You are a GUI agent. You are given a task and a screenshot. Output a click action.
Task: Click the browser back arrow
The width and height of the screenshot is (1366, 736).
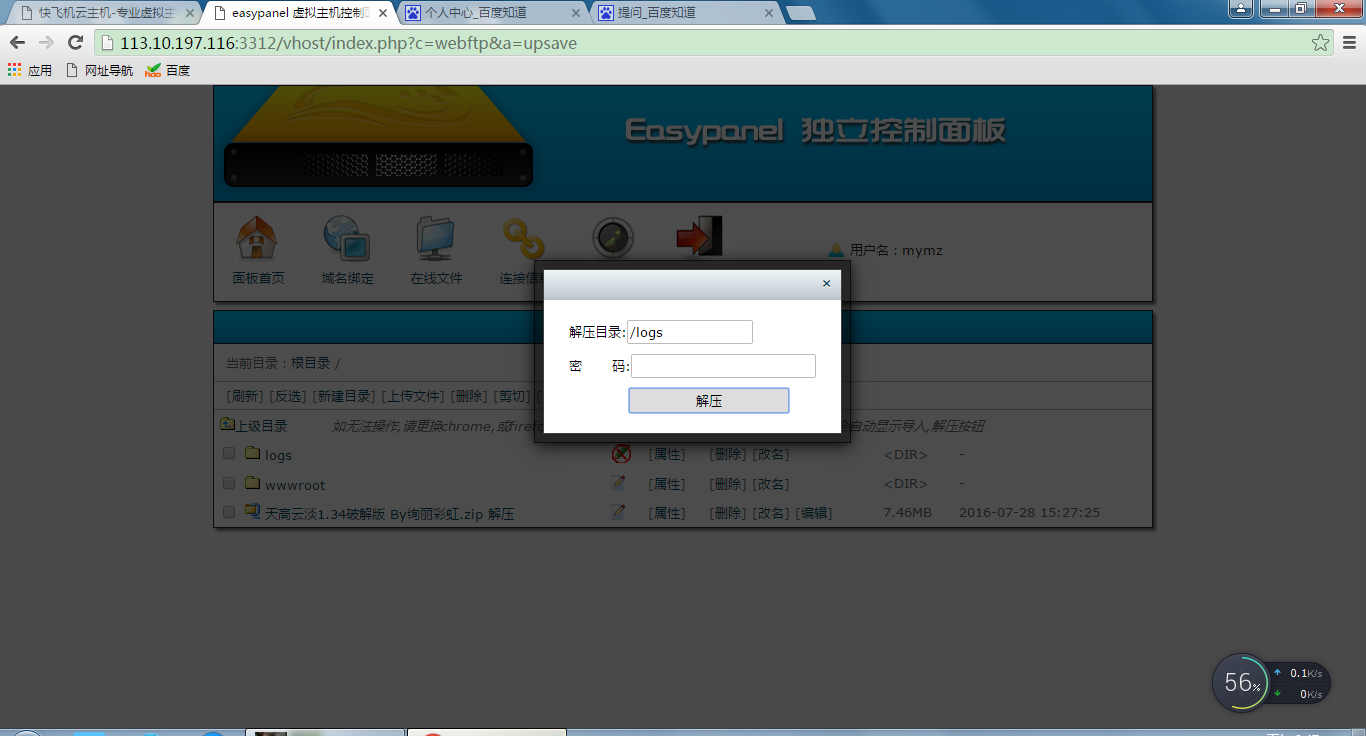(17, 42)
